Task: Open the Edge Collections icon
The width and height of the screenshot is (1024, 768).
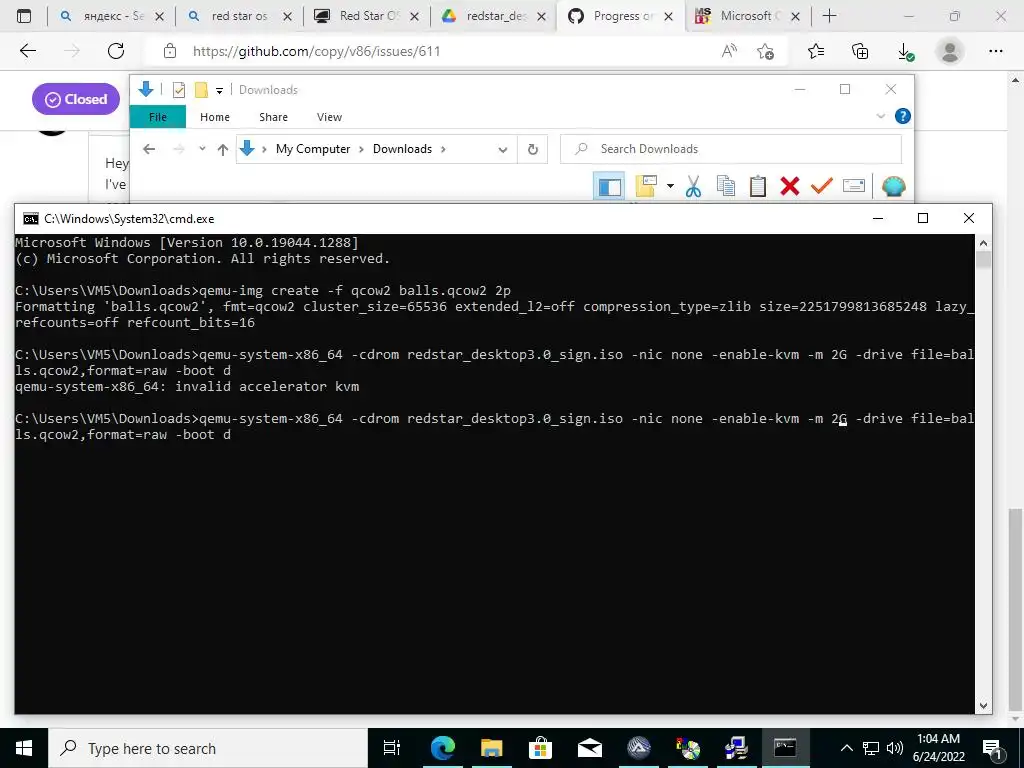Action: pos(860,51)
